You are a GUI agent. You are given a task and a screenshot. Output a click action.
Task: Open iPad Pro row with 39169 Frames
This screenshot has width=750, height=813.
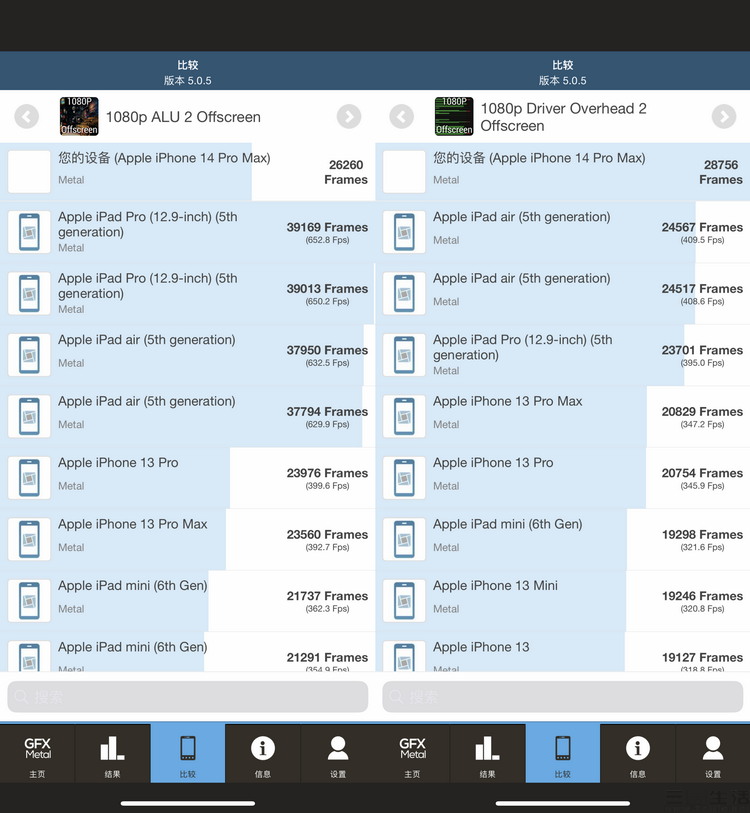(x=188, y=232)
